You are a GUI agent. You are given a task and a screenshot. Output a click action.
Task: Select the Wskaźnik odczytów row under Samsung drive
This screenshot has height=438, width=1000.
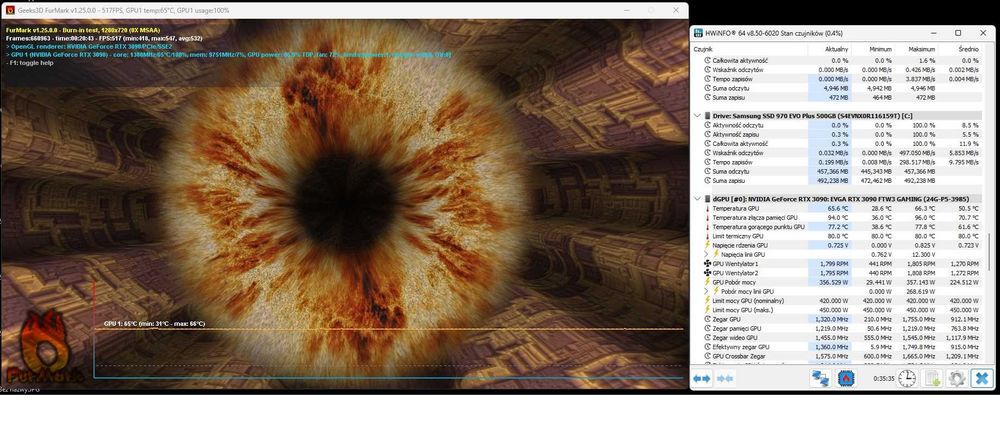tap(837, 153)
